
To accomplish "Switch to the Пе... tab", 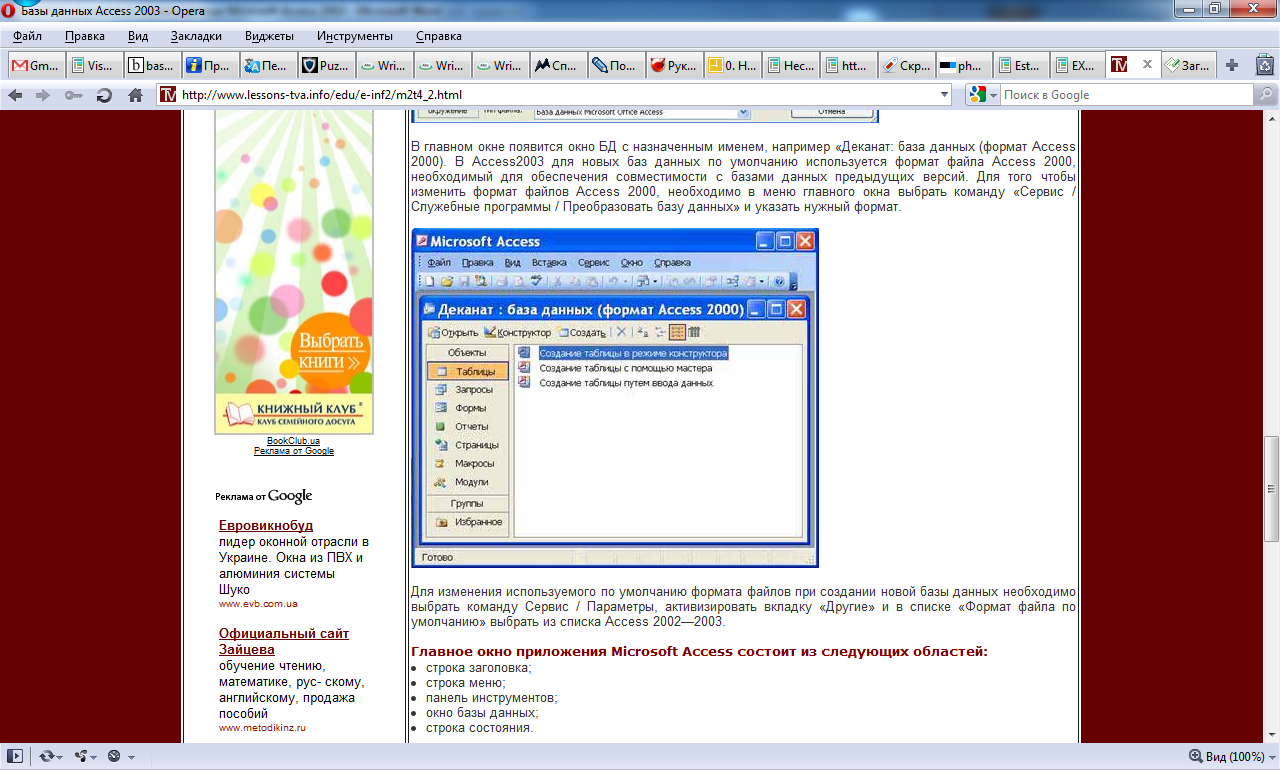I will [268, 66].
